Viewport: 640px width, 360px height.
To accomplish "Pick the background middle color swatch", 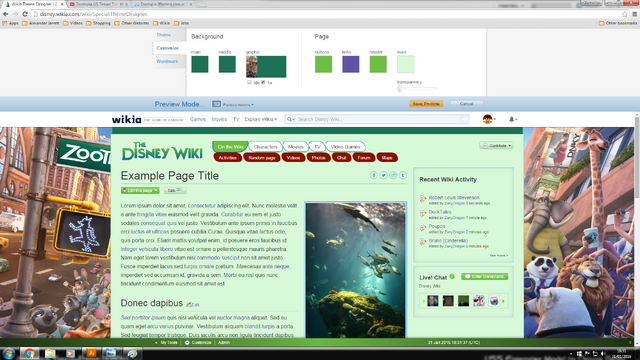I will pos(227,64).
